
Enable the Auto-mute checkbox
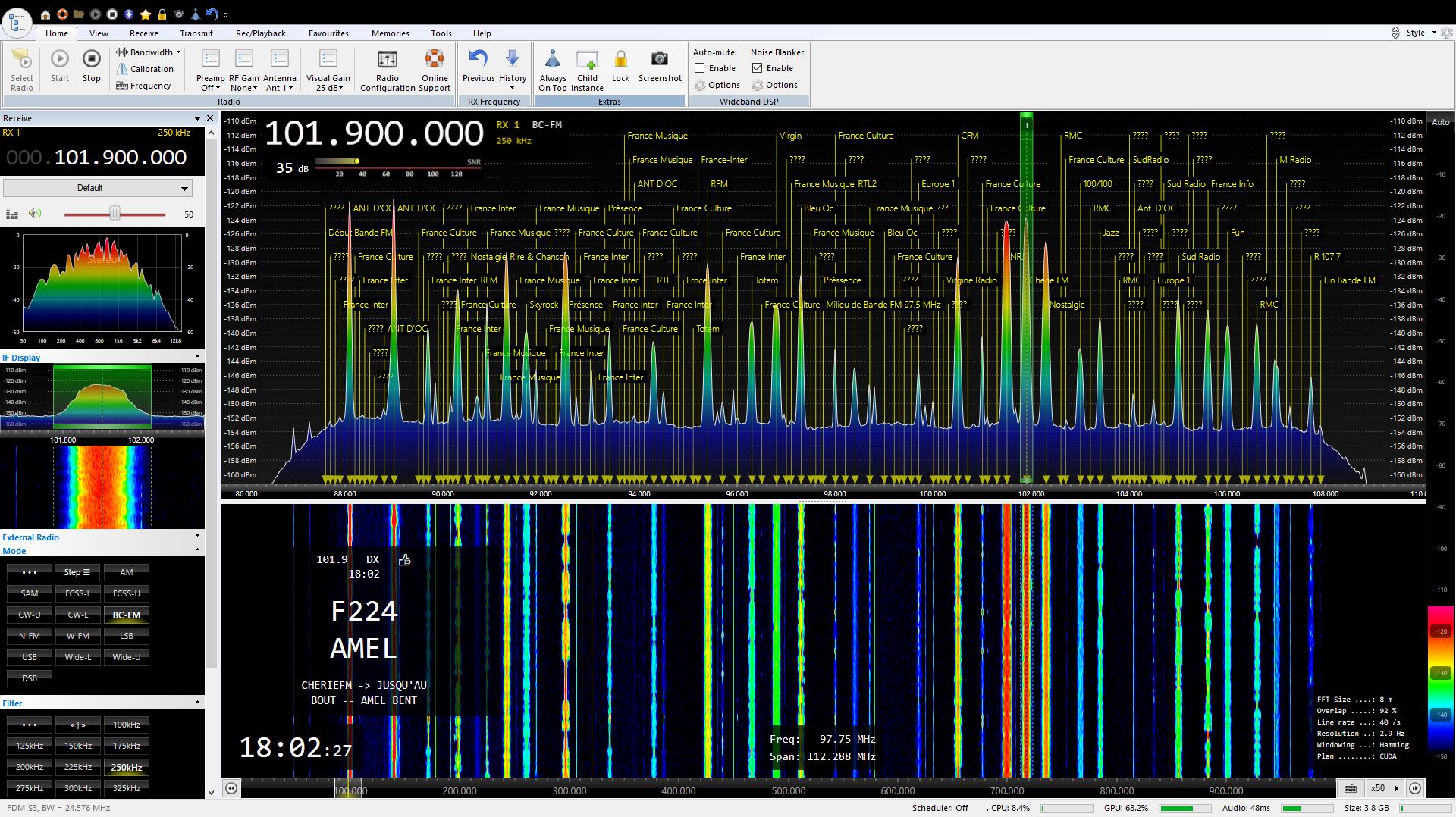[700, 68]
